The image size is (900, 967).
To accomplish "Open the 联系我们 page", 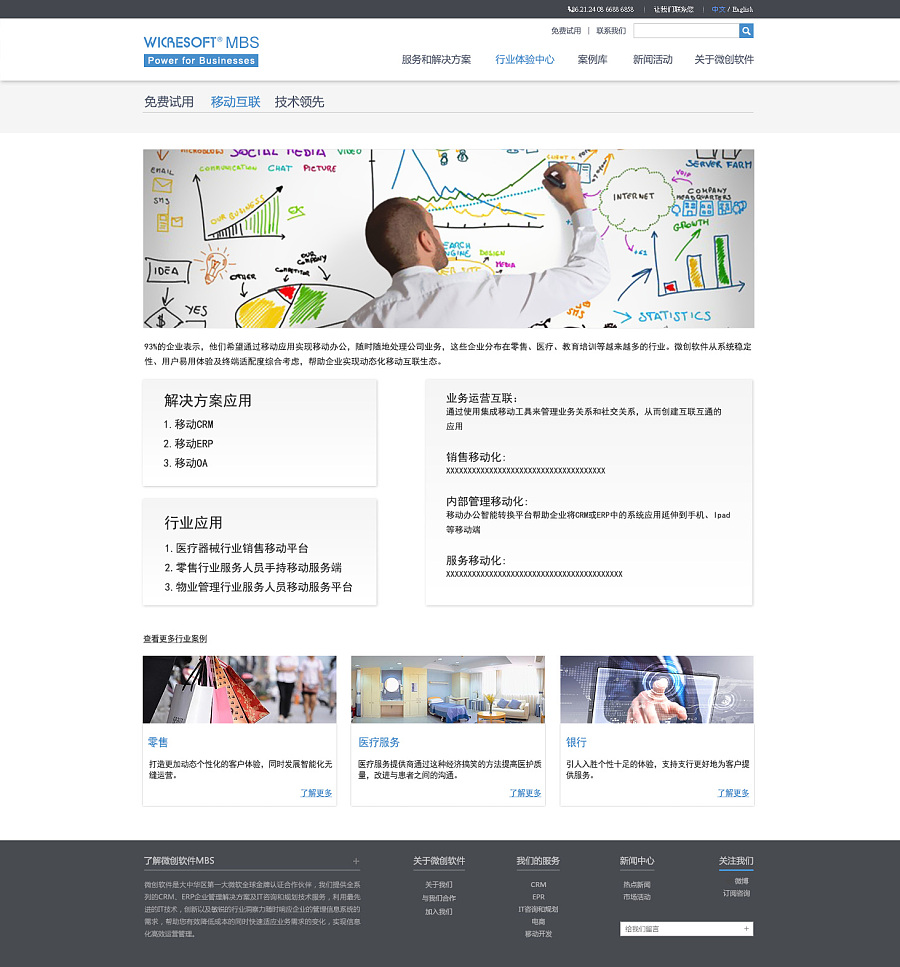I will point(611,31).
